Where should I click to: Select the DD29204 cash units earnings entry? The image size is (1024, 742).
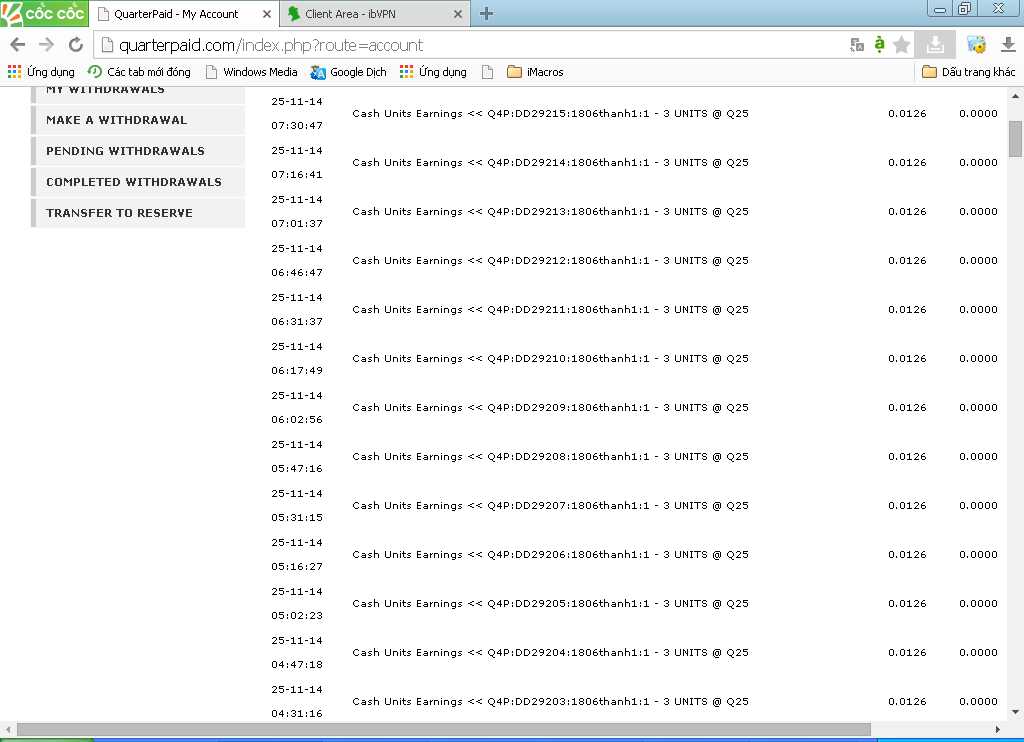550,653
